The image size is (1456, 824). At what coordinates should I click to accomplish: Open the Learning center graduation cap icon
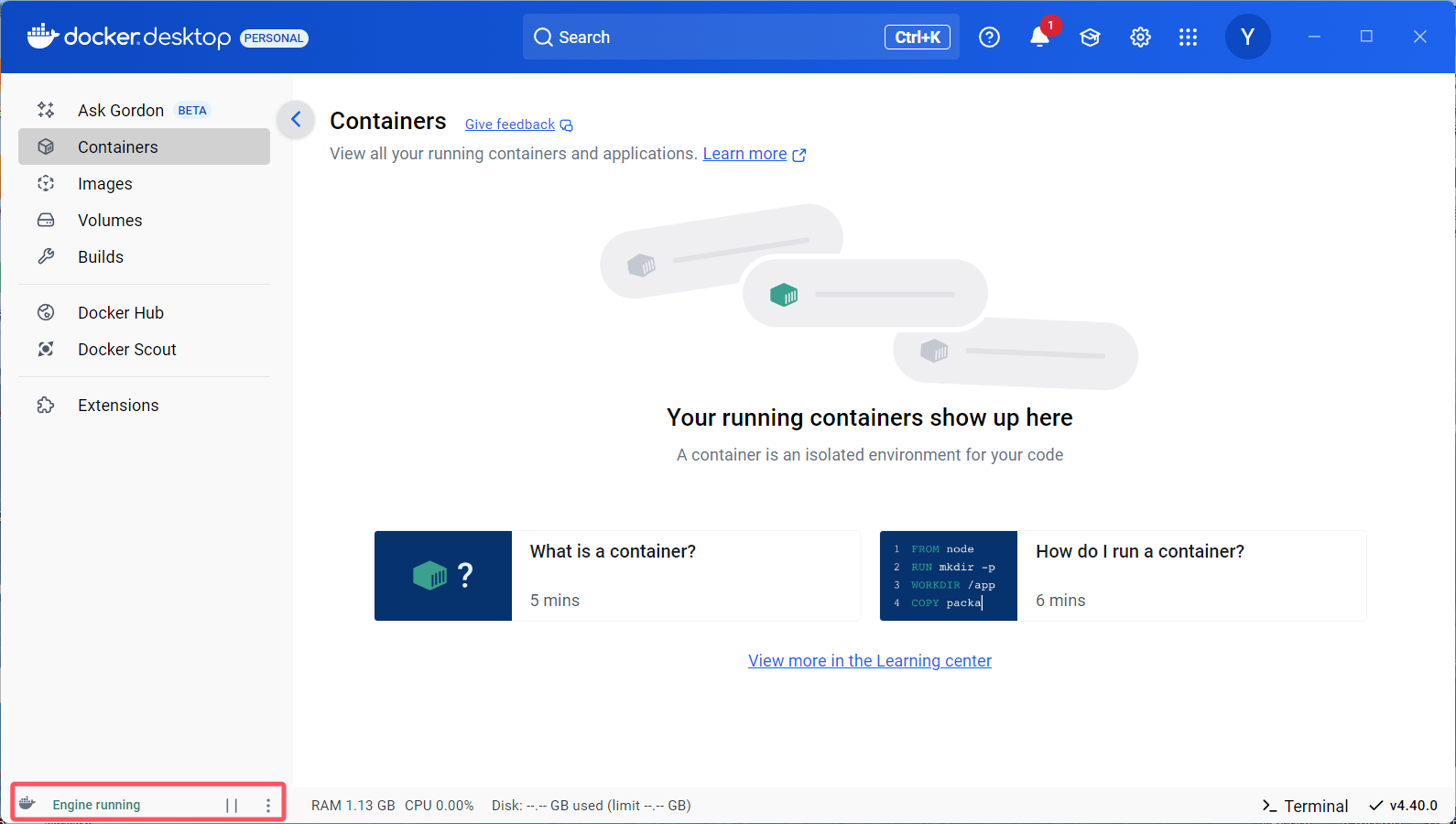coord(1090,37)
